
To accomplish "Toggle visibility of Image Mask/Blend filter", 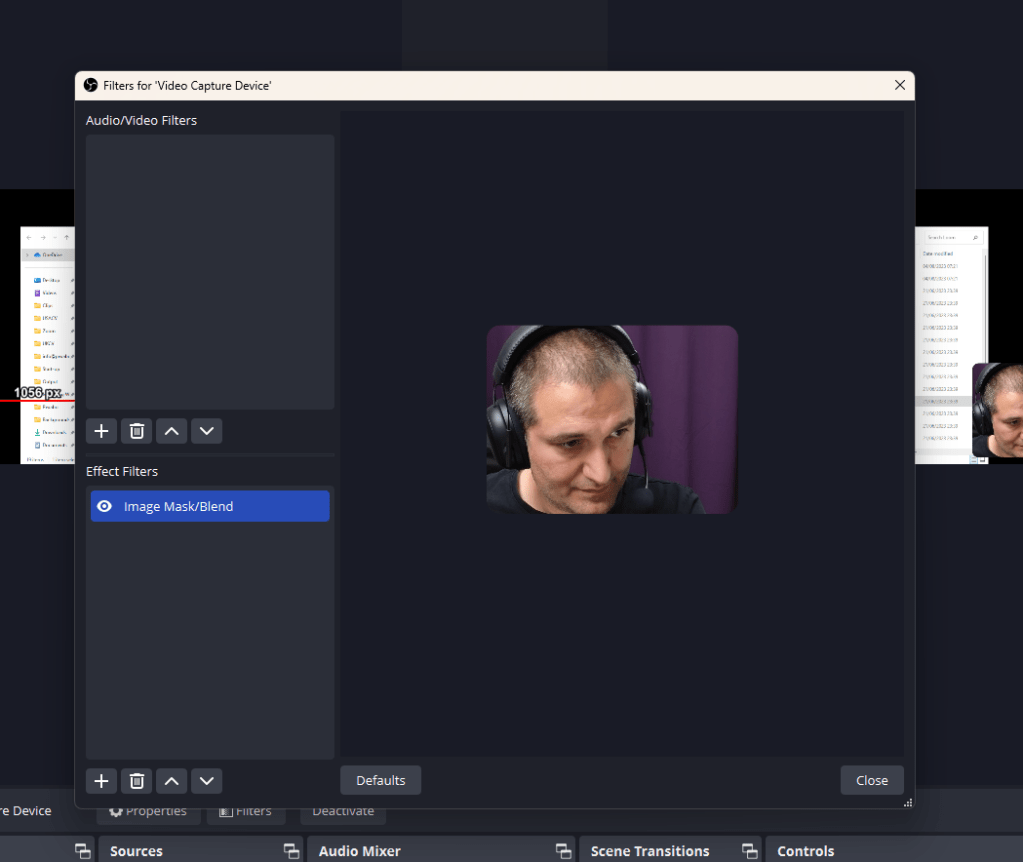I will (104, 506).
